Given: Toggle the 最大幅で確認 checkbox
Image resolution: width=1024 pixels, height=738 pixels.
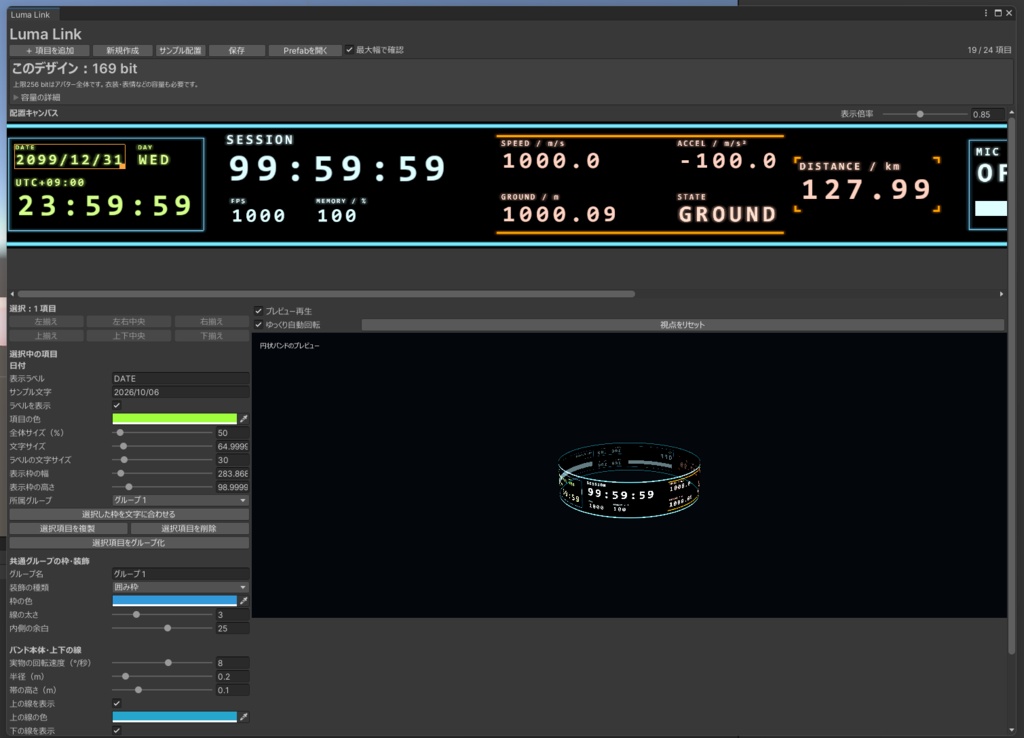Looking at the screenshot, I should point(349,50).
